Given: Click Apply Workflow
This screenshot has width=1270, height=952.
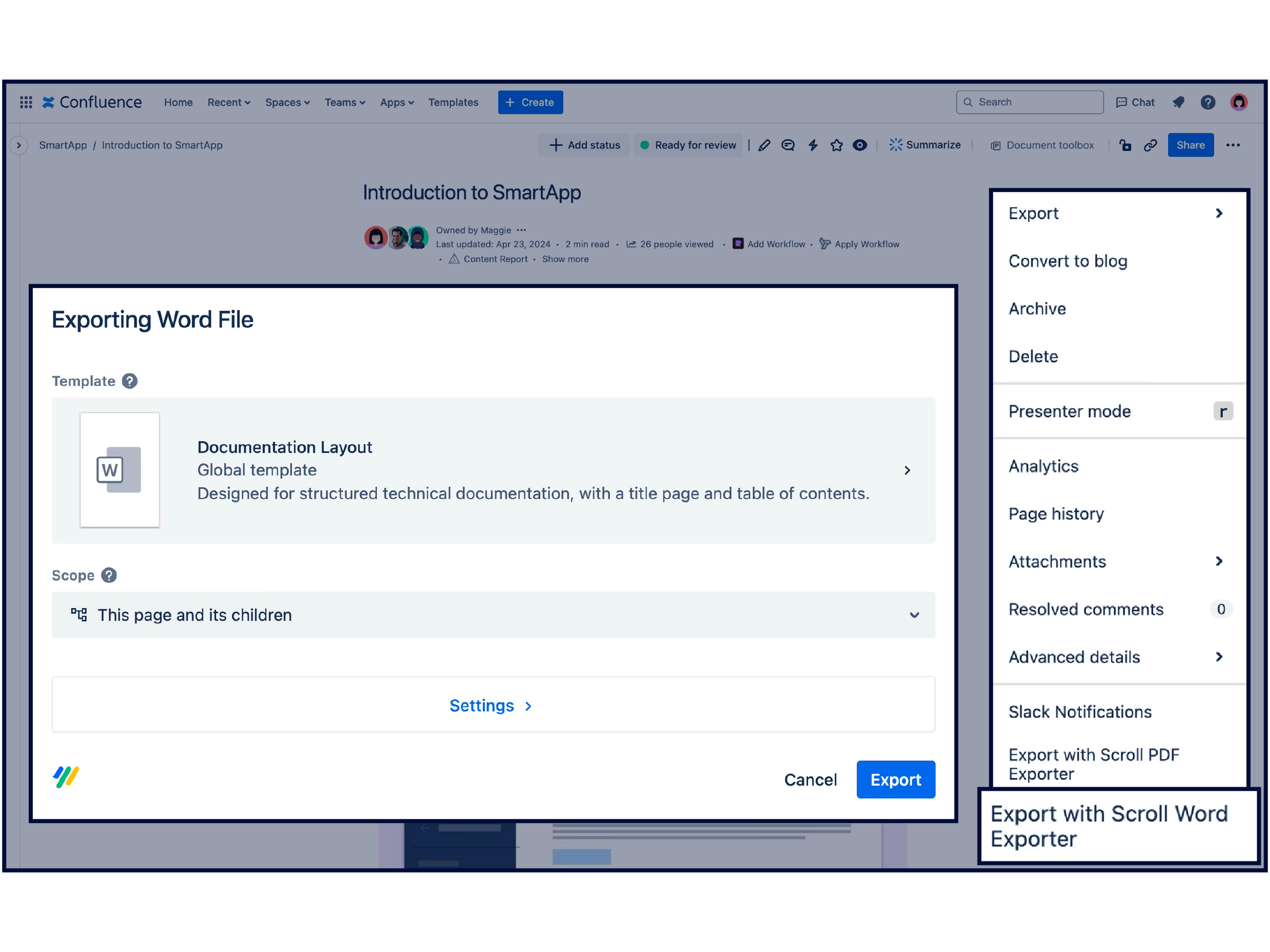Looking at the screenshot, I should point(859,244).
